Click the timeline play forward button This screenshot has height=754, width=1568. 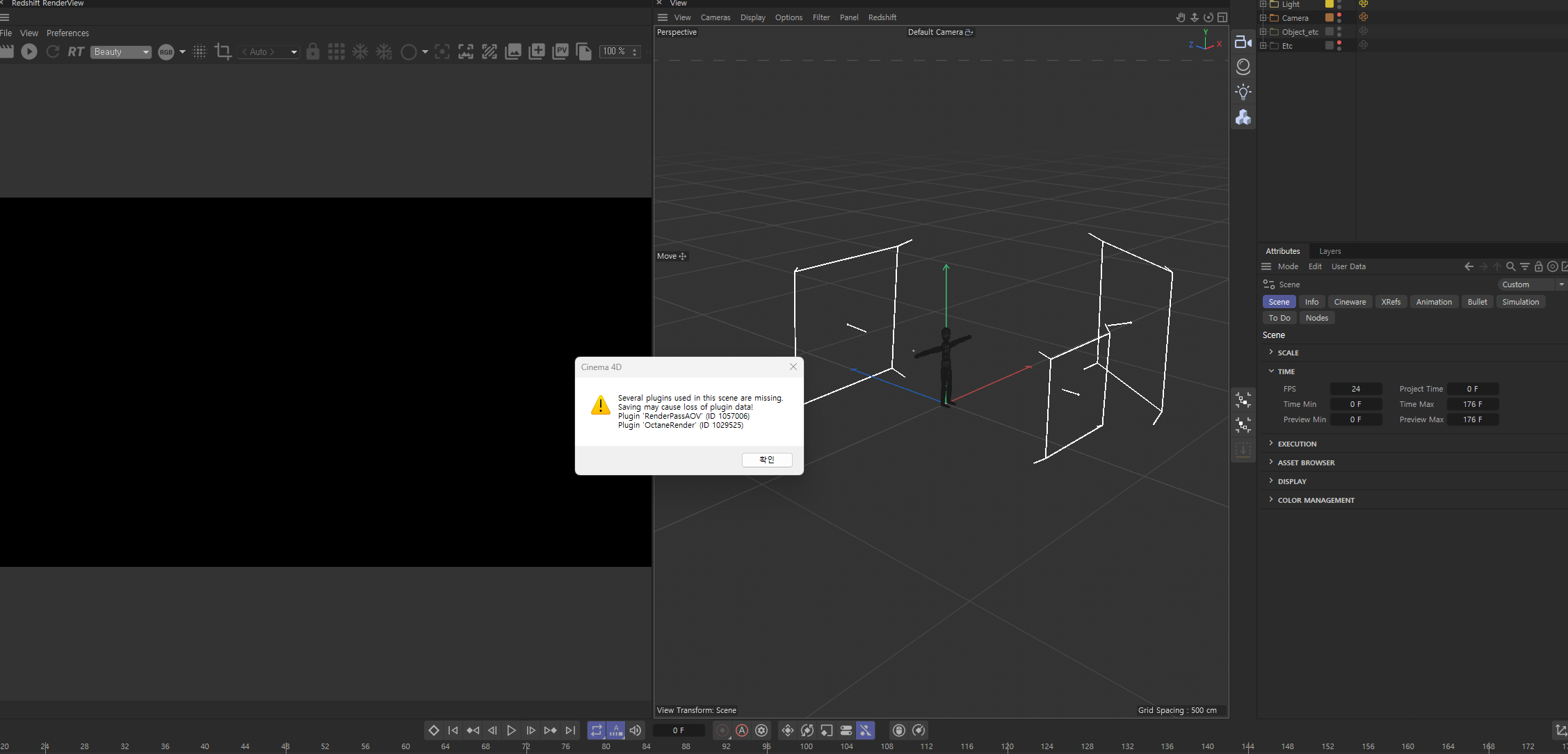[512, 730]
